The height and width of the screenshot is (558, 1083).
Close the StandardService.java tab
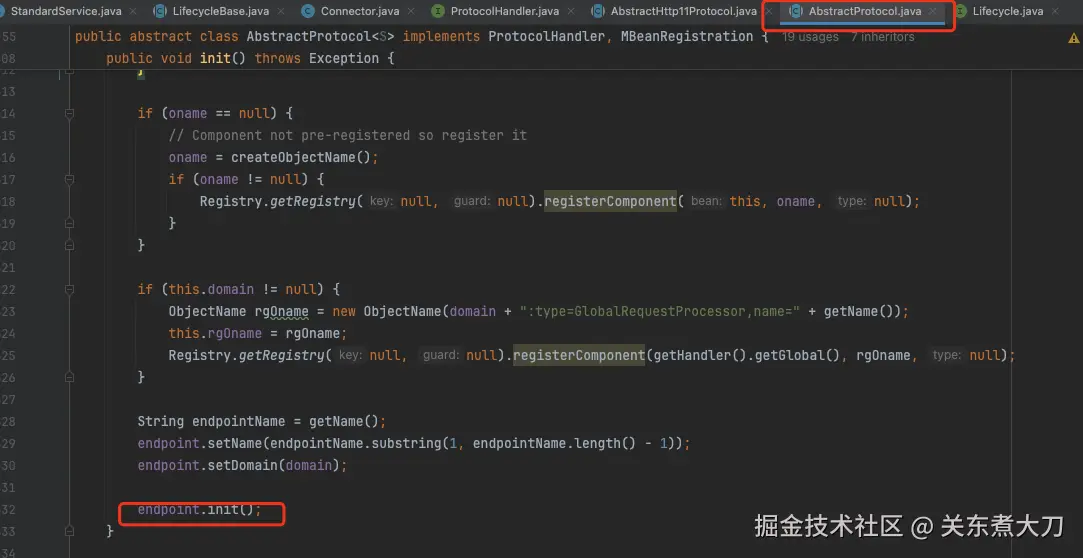click(134, 12)
